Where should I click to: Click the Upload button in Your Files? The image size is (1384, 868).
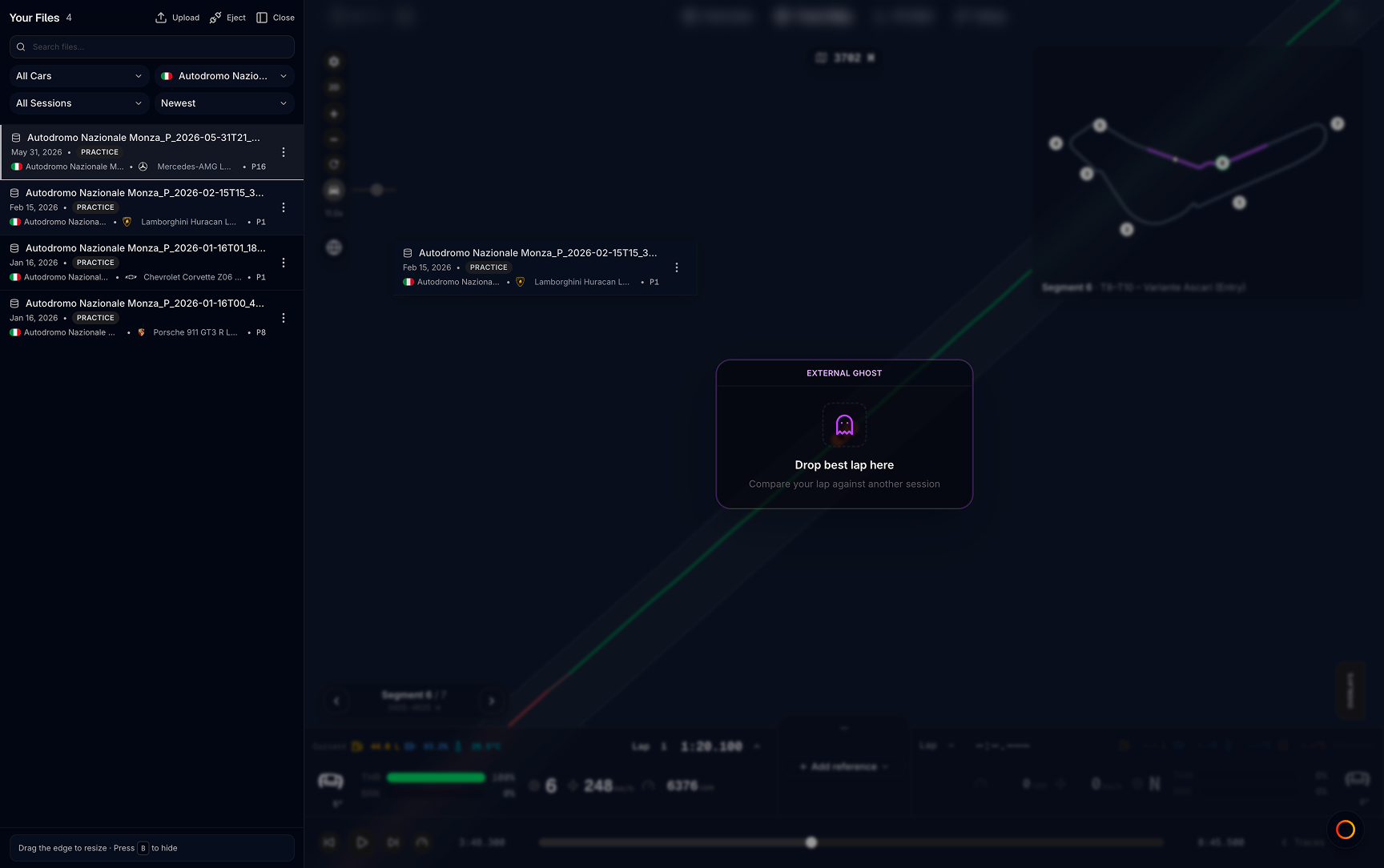click(177, 18)
